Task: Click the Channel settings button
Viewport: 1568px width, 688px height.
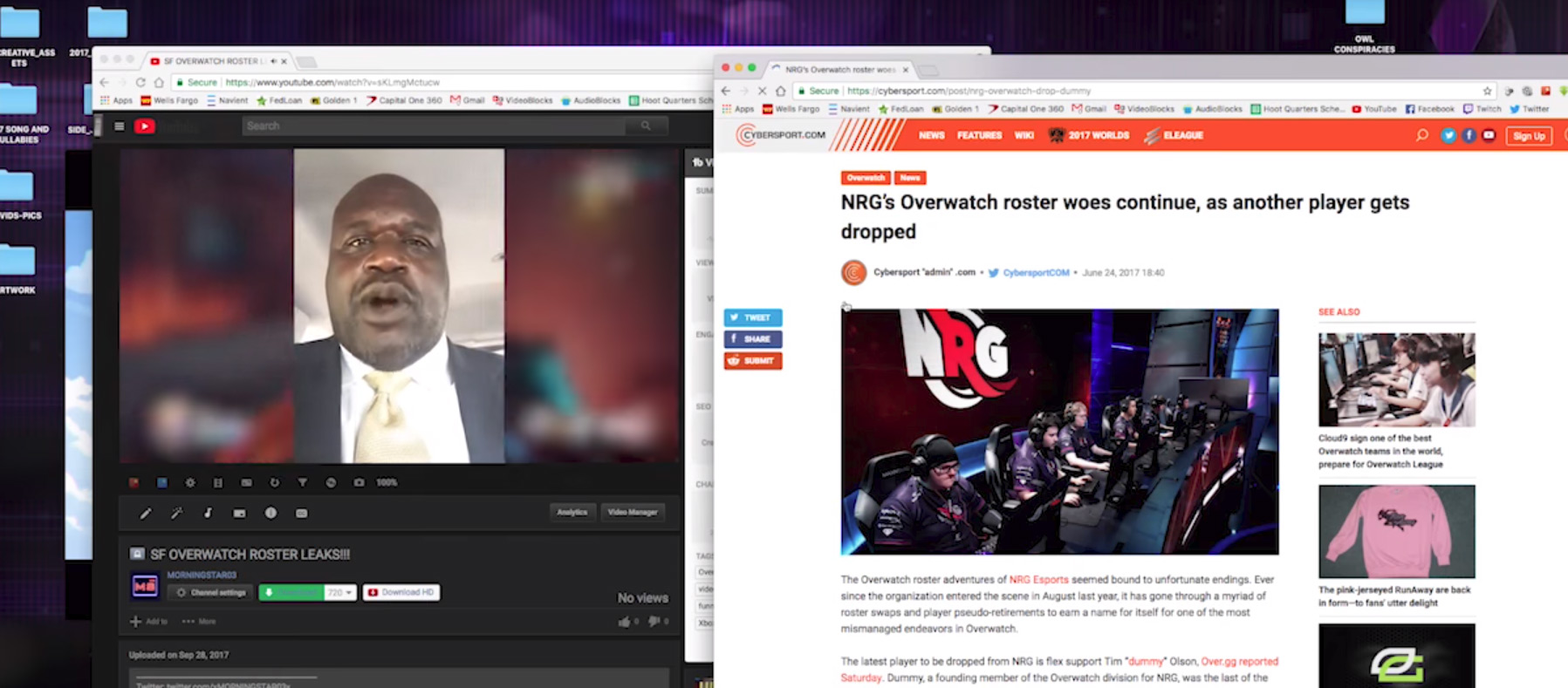Action: pyautogui.click(x=210, y=592)
